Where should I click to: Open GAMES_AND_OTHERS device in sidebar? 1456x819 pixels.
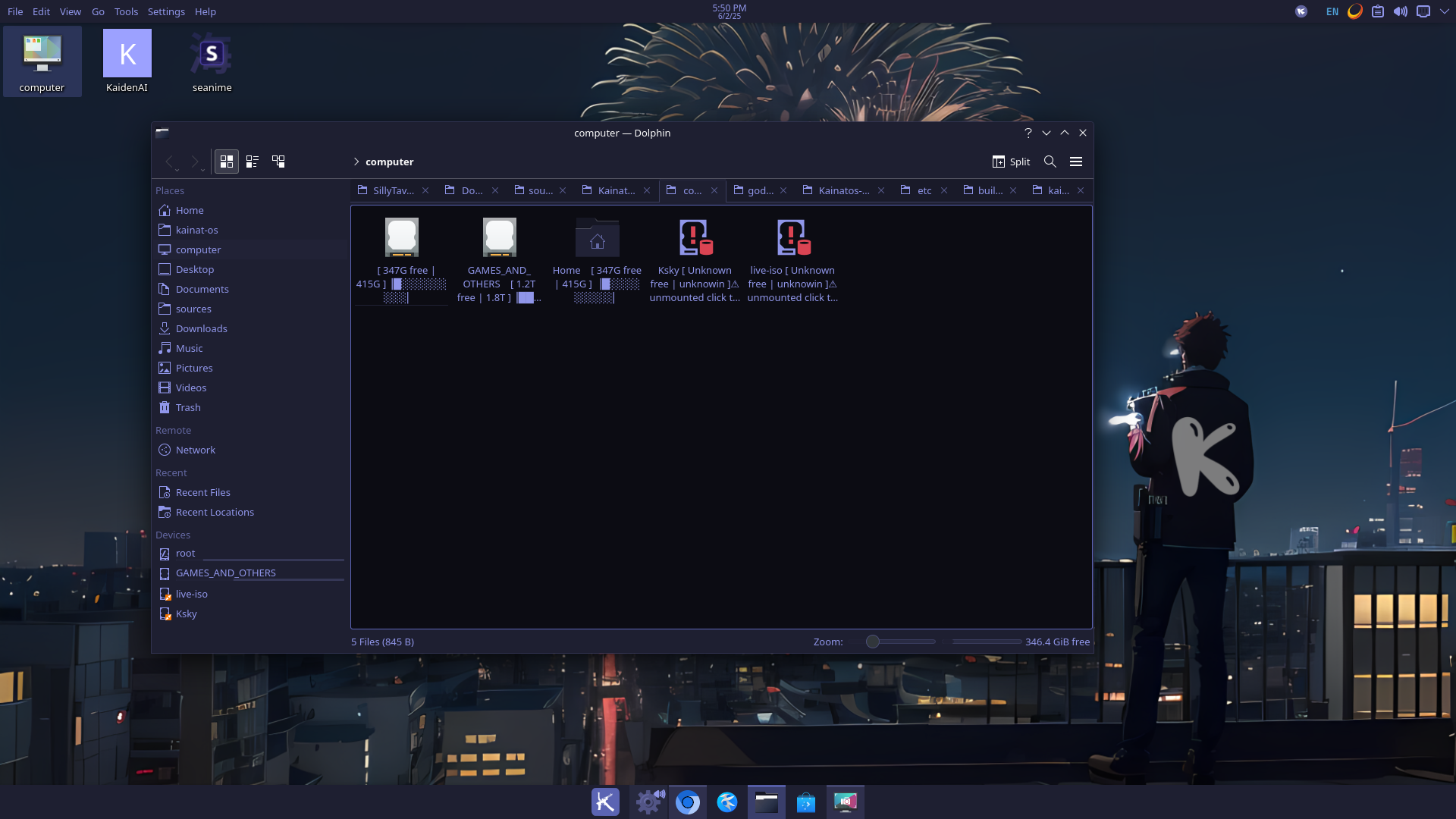pos(249,573)
